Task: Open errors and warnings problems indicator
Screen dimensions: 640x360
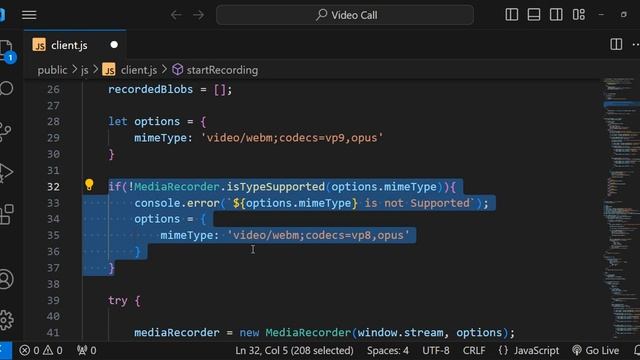Action: coord(41,350)
